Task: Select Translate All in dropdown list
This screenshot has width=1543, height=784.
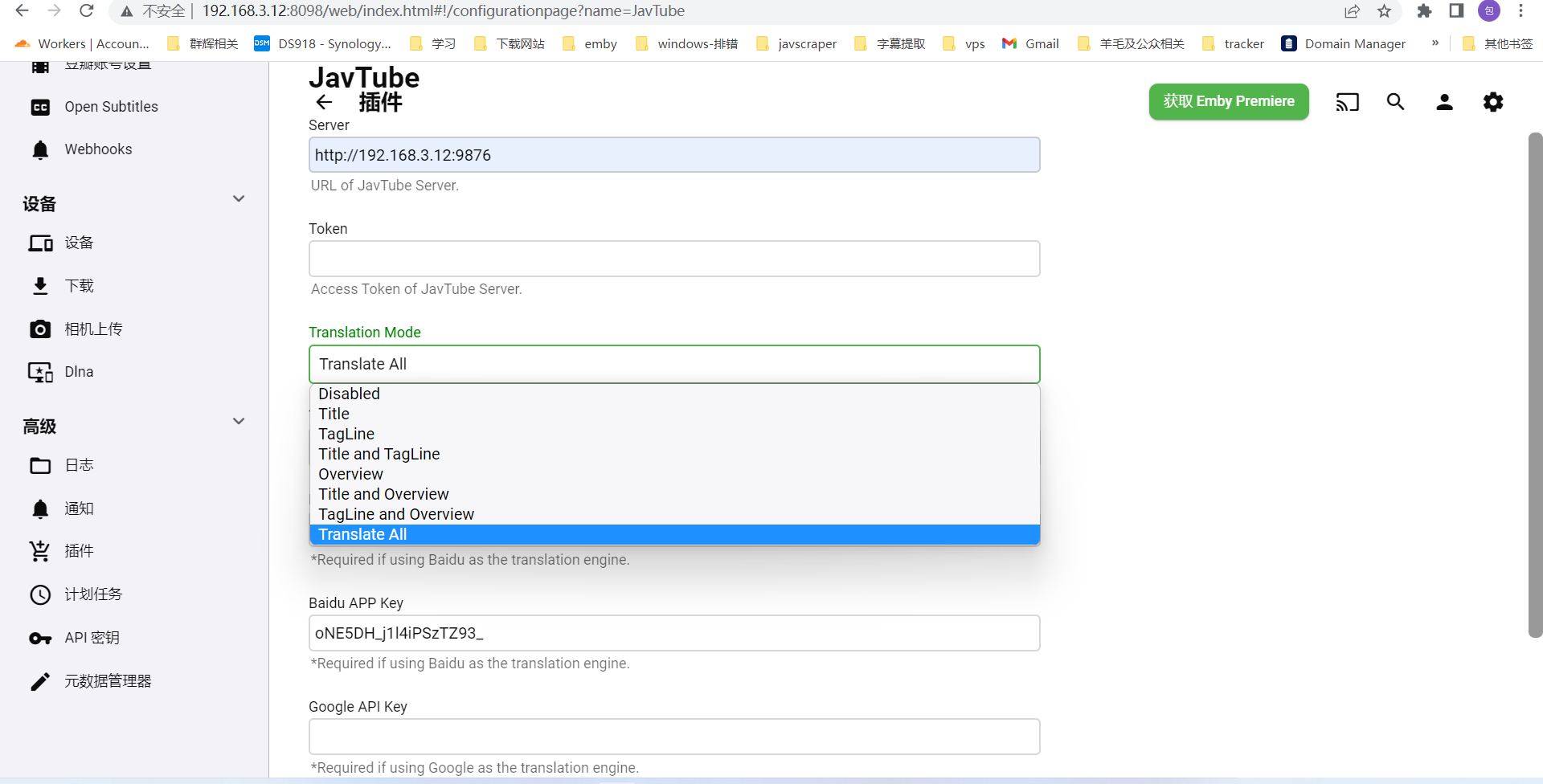Action: coord(674,534)
